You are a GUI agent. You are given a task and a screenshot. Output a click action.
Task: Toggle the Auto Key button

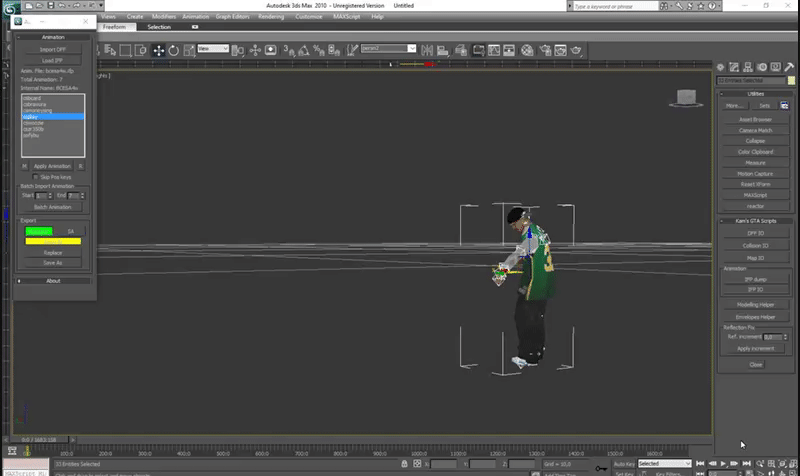tap(624, 464)
